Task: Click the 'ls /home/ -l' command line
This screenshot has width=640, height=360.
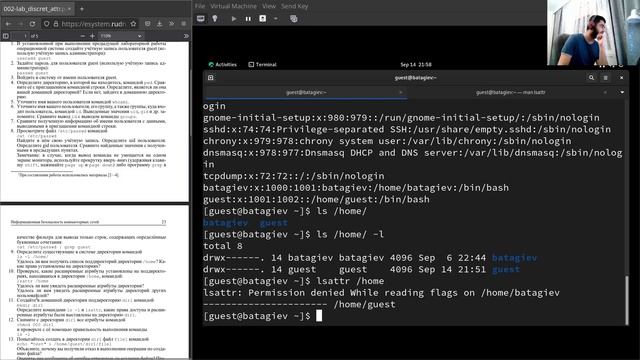Action: tap(293, 234)
